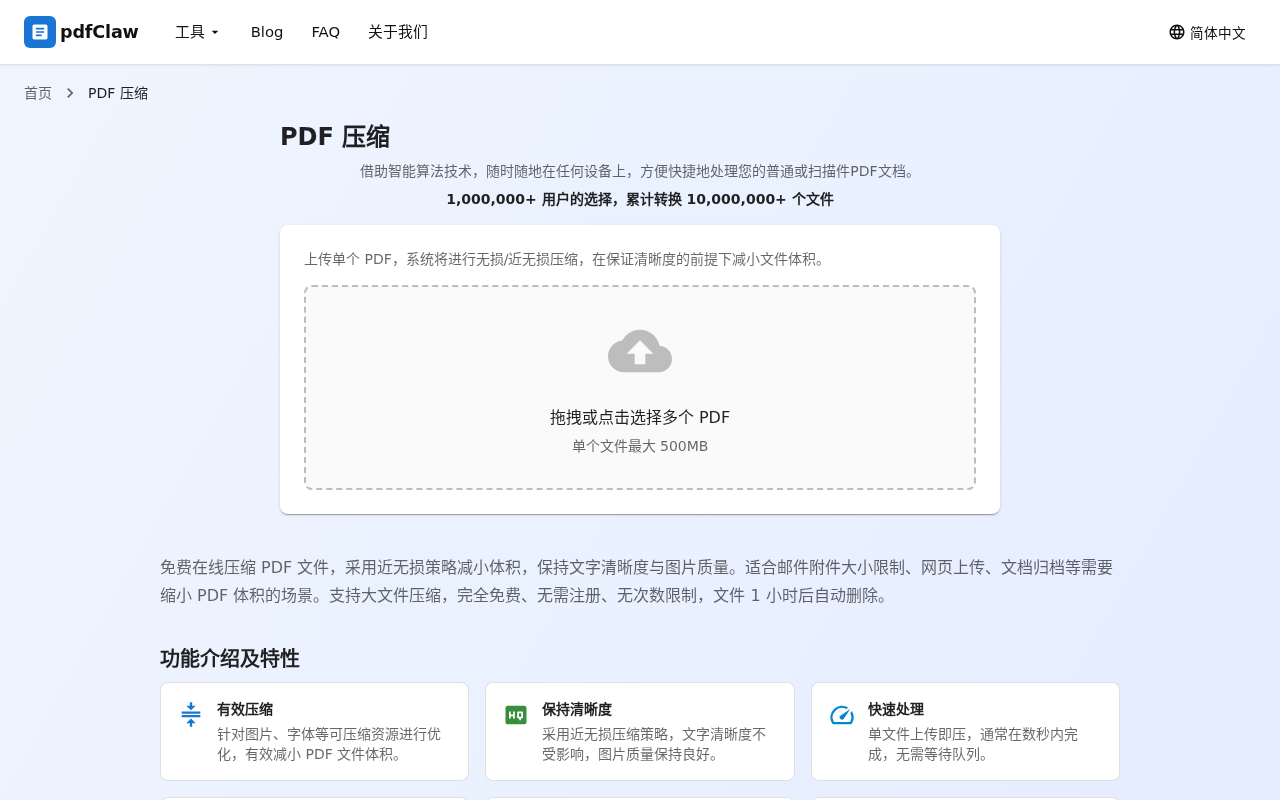Click the 单个文件最大 500MB hint text
The image size is (1280, 800).
(x=640, y=446)
